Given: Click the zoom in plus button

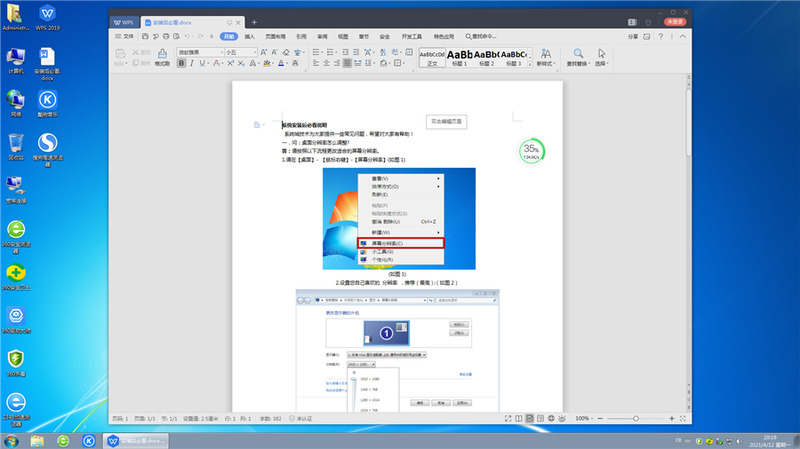Looking at the screenshot, I should 671,418.
